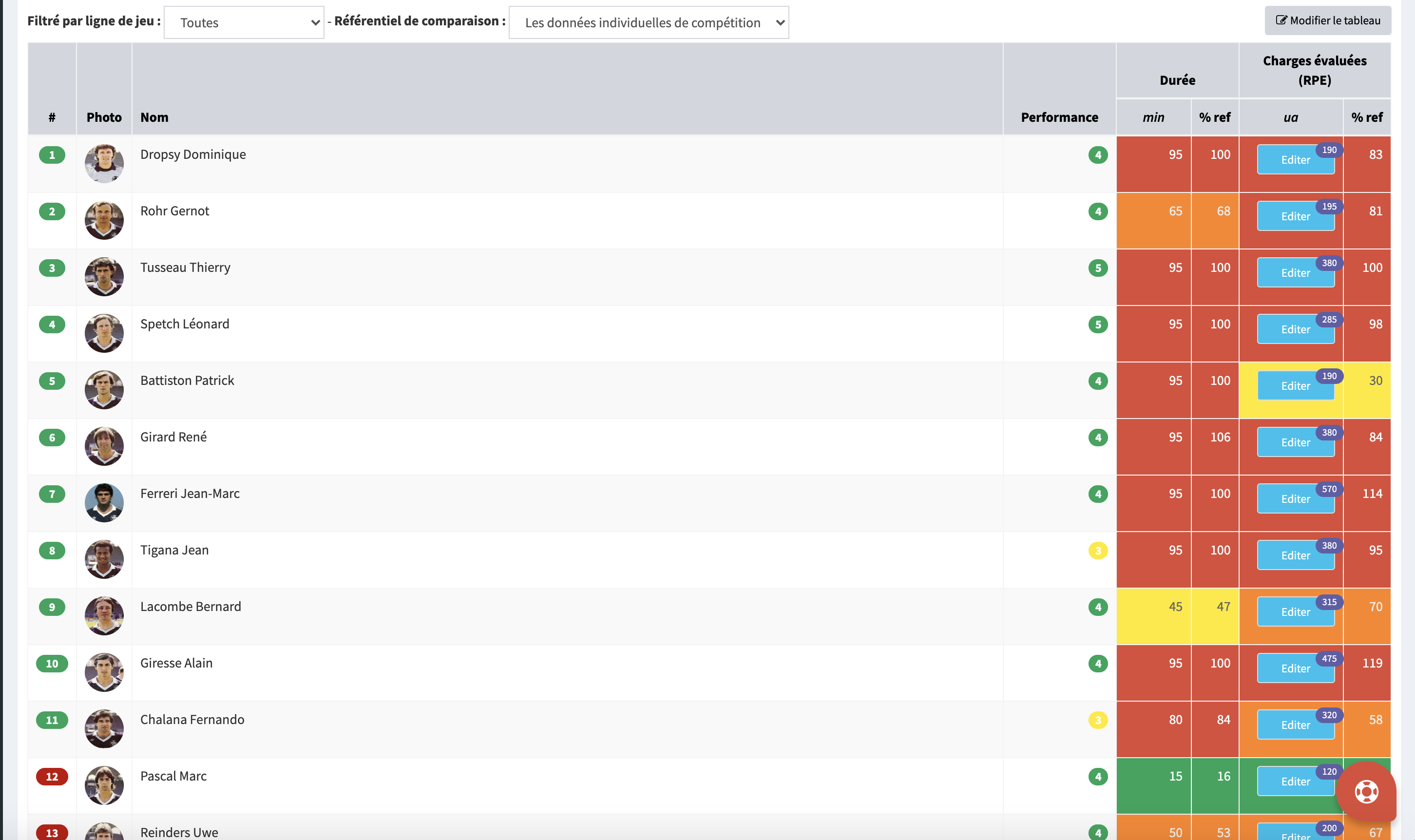Click Dropsy Dominique's photo
Image resolution: width=1415 pixels, height=840 pixels.
pyautogui.click(x=104, y=164)
